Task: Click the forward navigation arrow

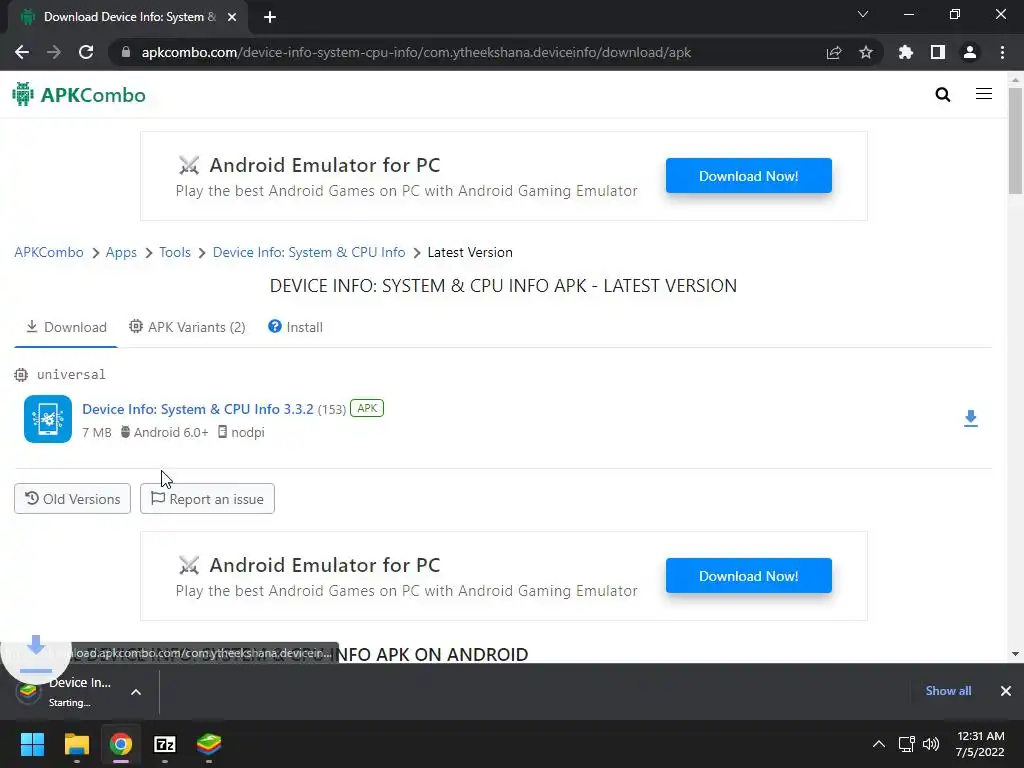Action: (x=54, y=52)
